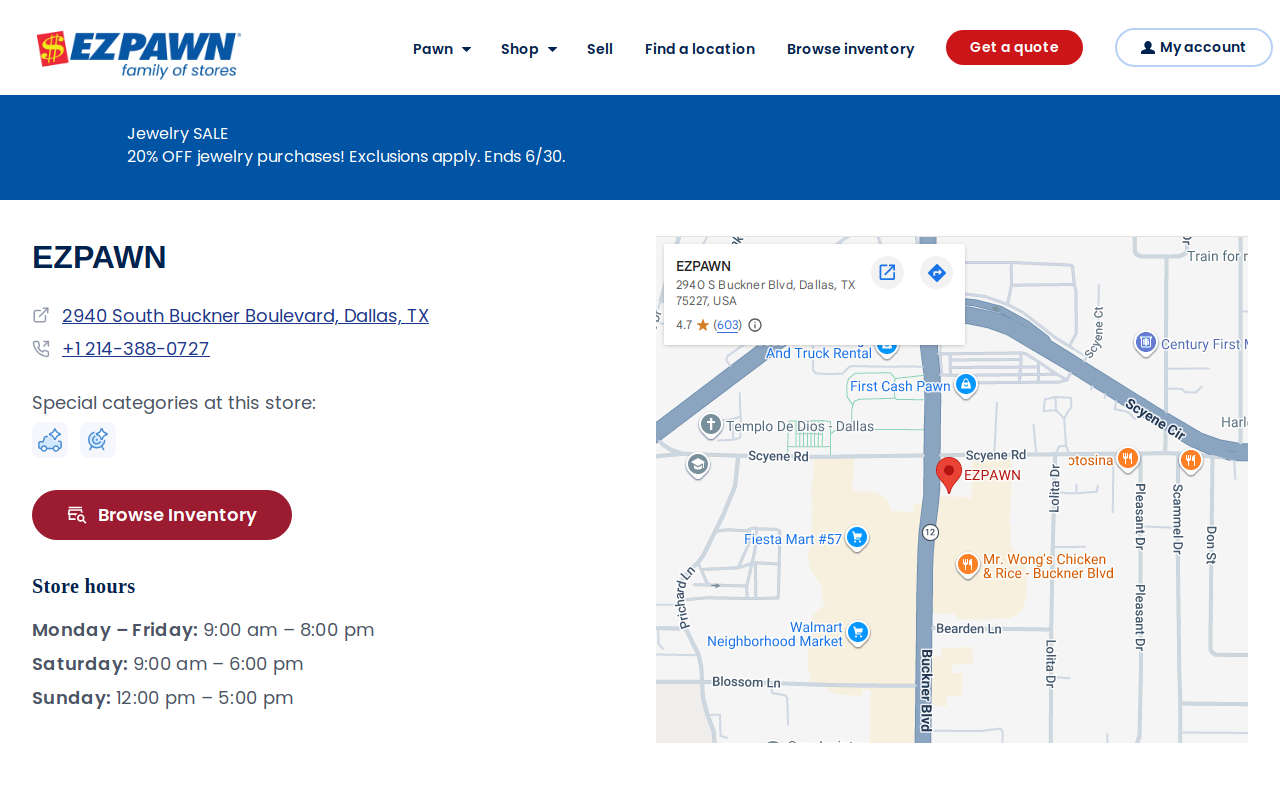Image resolution: width=1280 pixels, height=800 pixels.
Task: Select Walmart Neighborhood Market cart marker
Action: (x=857, y=632)
